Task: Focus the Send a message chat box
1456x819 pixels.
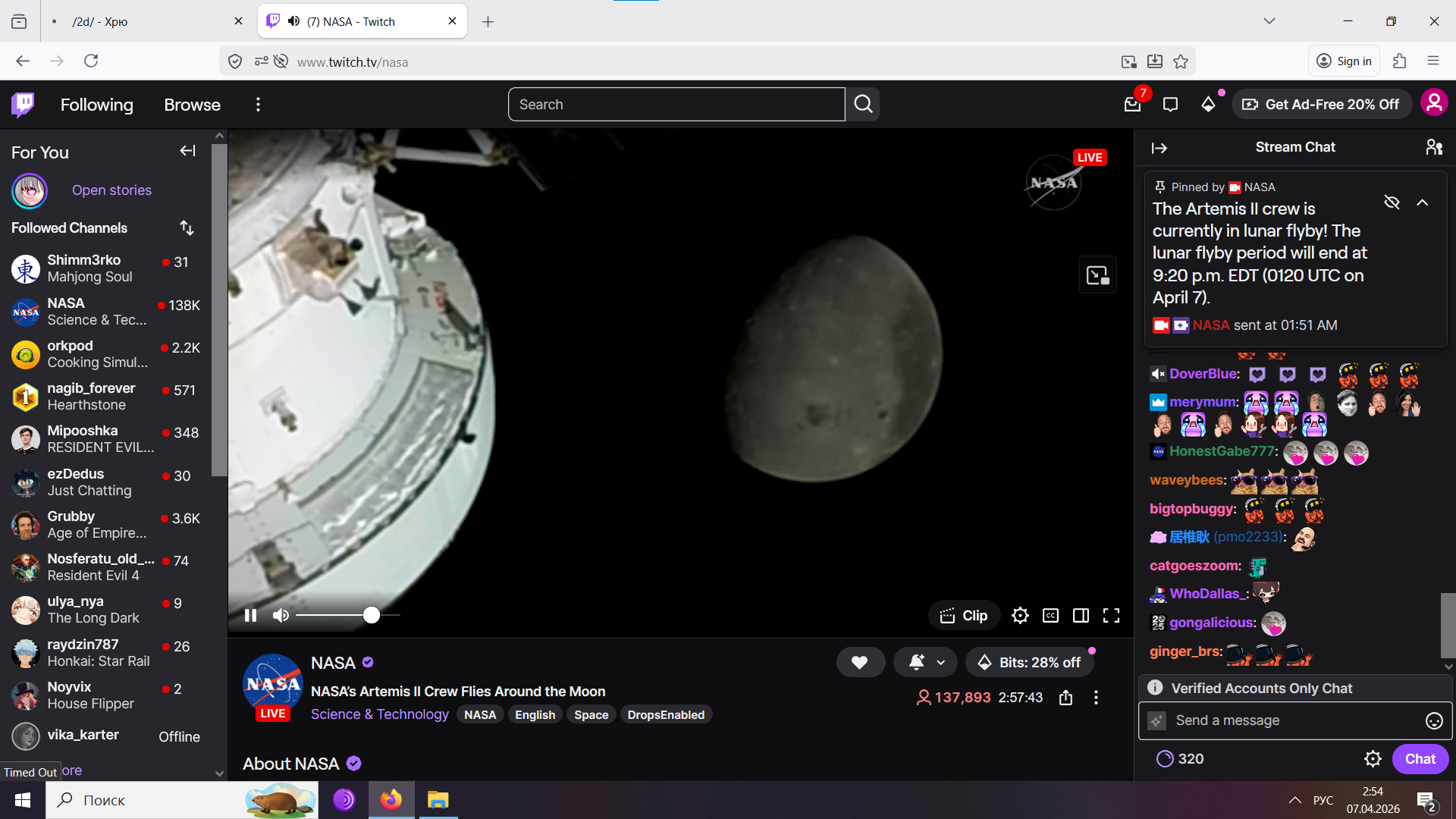Action: point(1295,720)
